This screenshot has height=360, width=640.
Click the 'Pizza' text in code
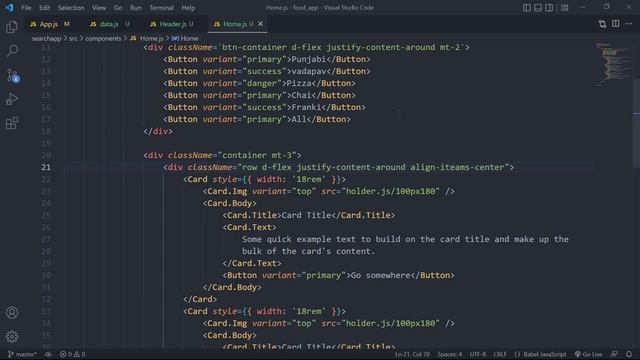tap(299, 83)
